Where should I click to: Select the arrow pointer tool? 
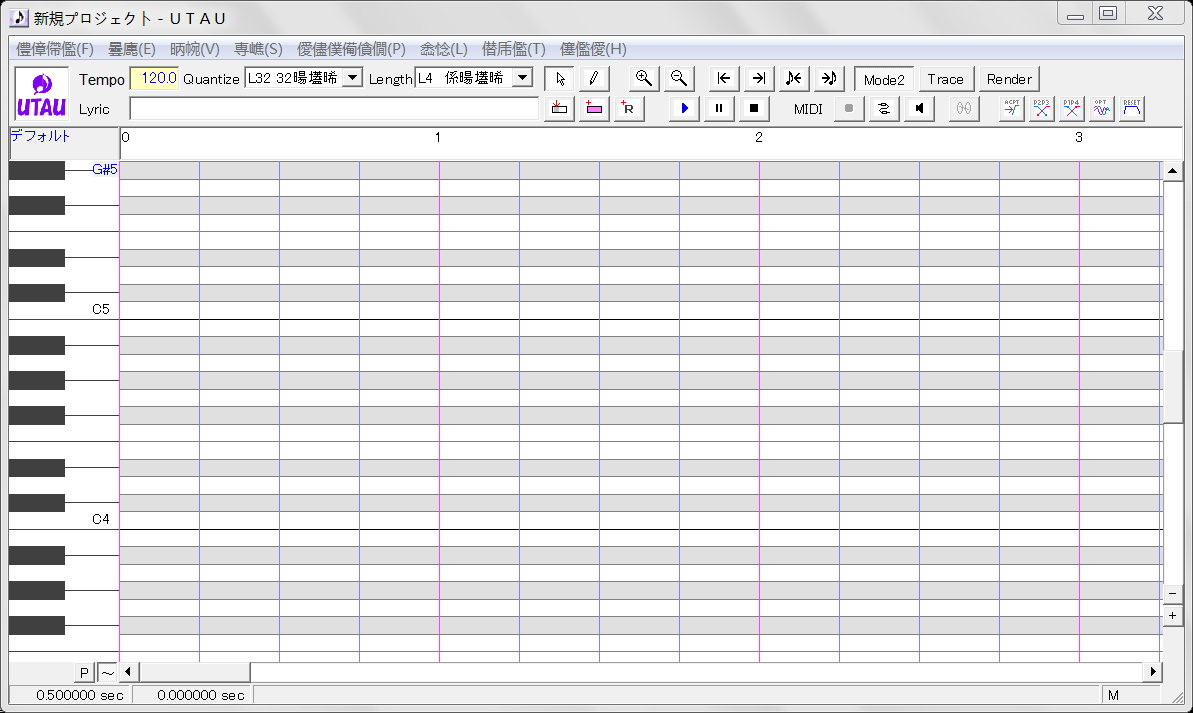(560, 78)
